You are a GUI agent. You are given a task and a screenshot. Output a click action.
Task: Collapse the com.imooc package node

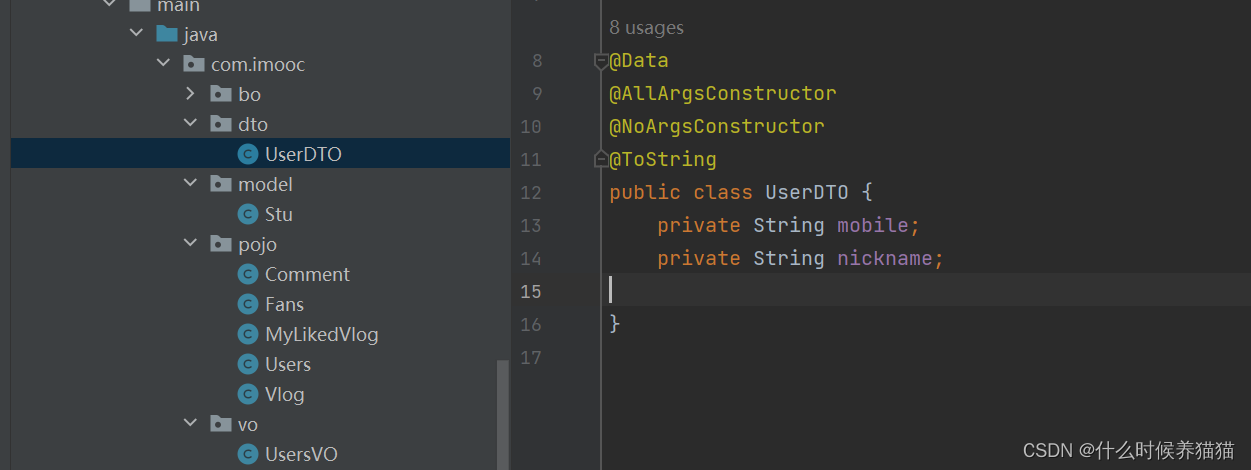point(164,64)
